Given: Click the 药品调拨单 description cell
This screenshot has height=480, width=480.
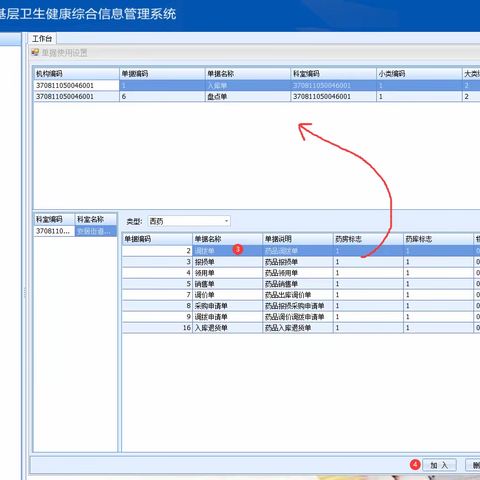Looking at the screenshot, I should pos(298,251).
